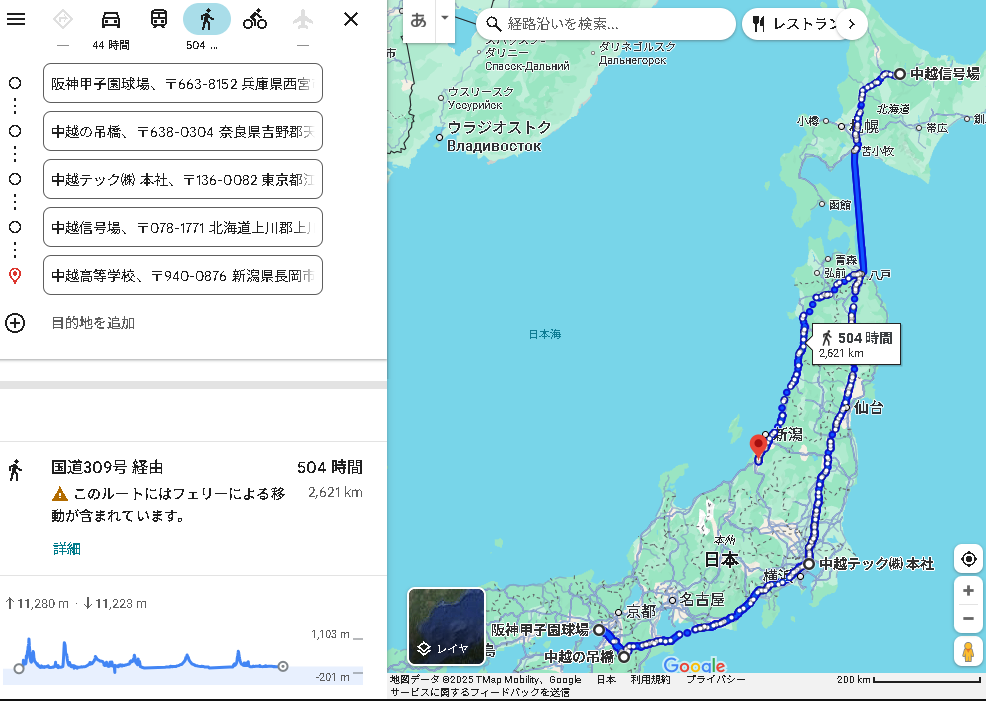
Task: Click the 函館 city label on map
Action: [x=840, y=204]
